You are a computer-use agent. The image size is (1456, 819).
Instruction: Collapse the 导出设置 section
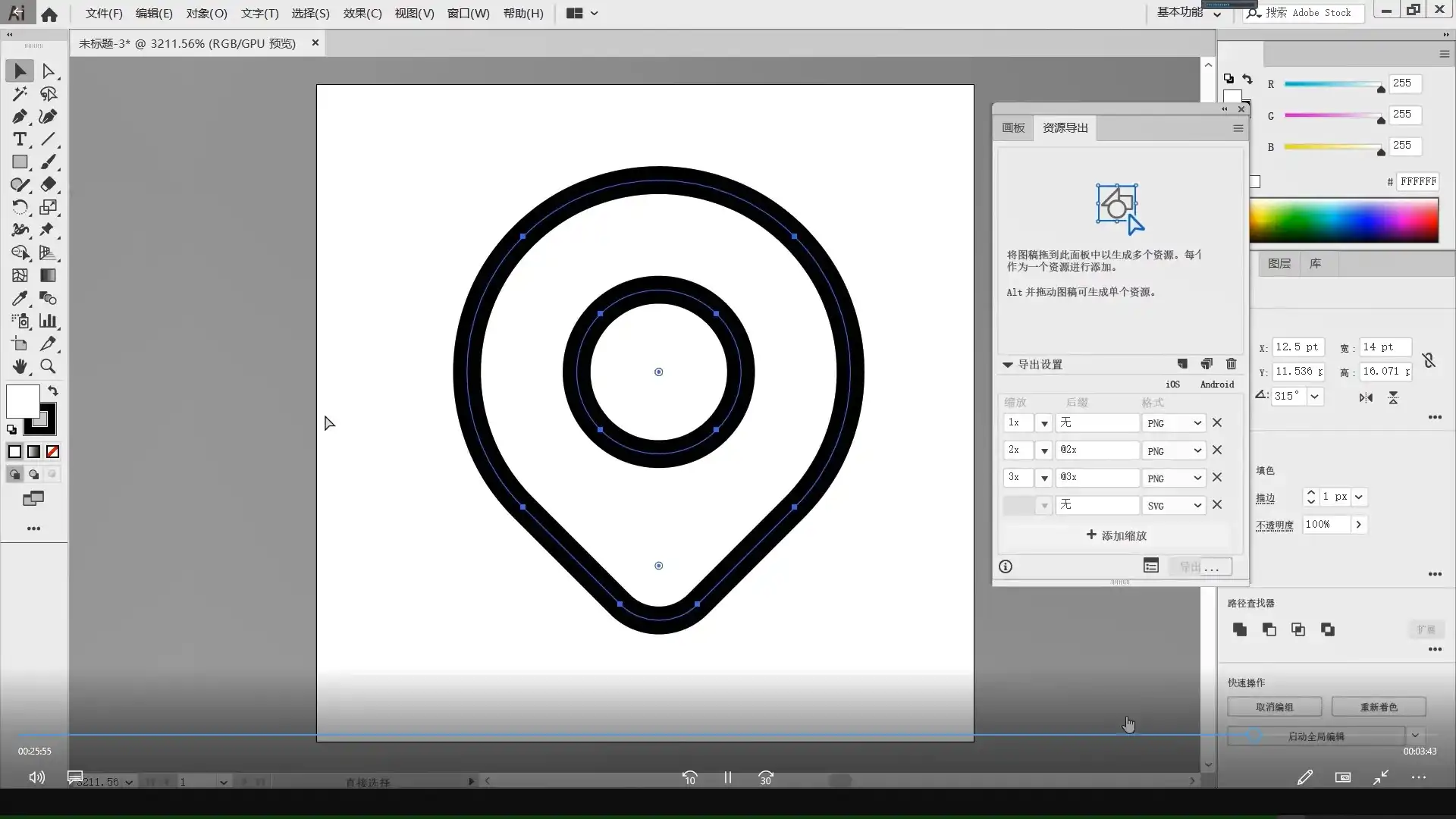point(1008,365)
